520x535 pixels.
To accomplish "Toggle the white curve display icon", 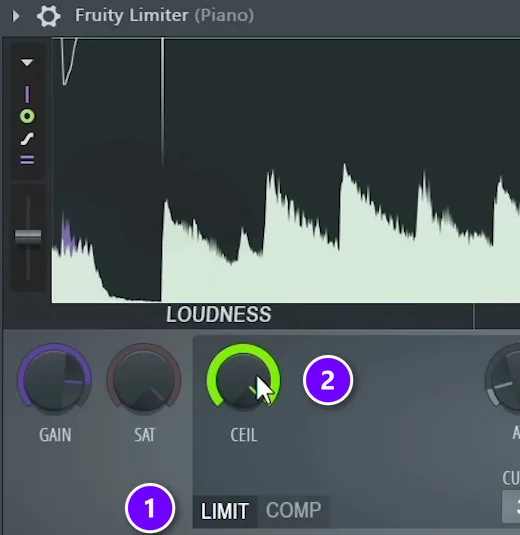I will (27, 139).
